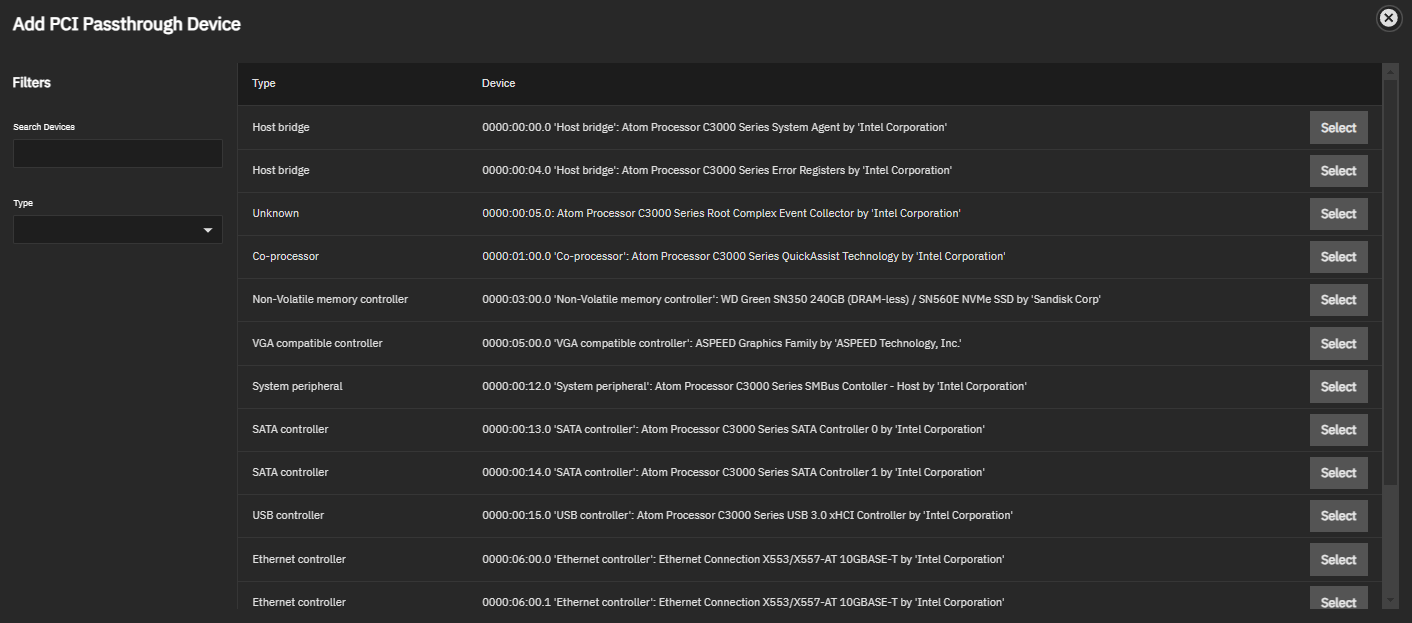Click the device list vertical scrollbar thumb
The width and height of the screenshot is (1412, 623).
1390,280
